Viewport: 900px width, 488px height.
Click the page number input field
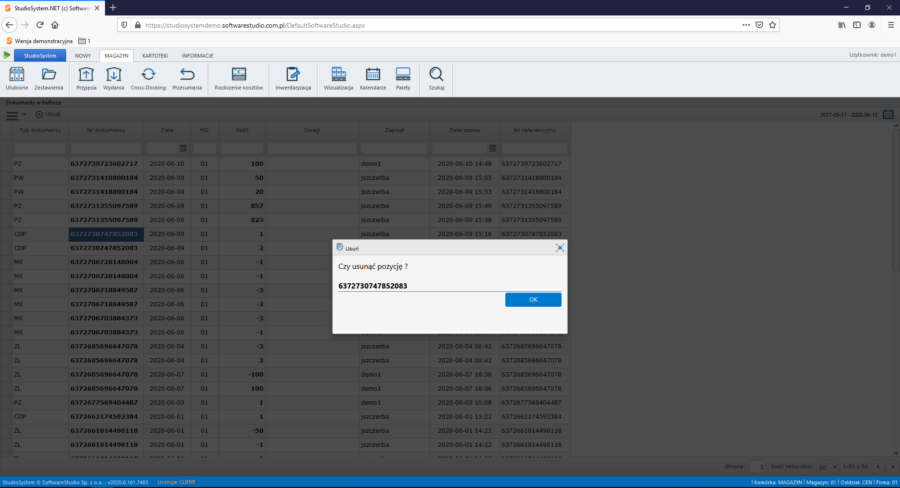[757, 467]
